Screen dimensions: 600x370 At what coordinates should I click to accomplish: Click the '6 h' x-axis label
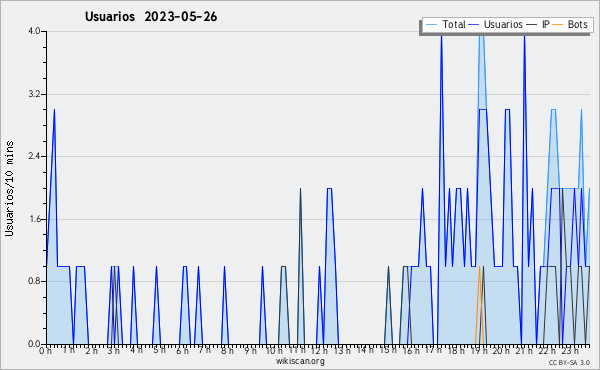pyautogui.click(x=182, y=350)
